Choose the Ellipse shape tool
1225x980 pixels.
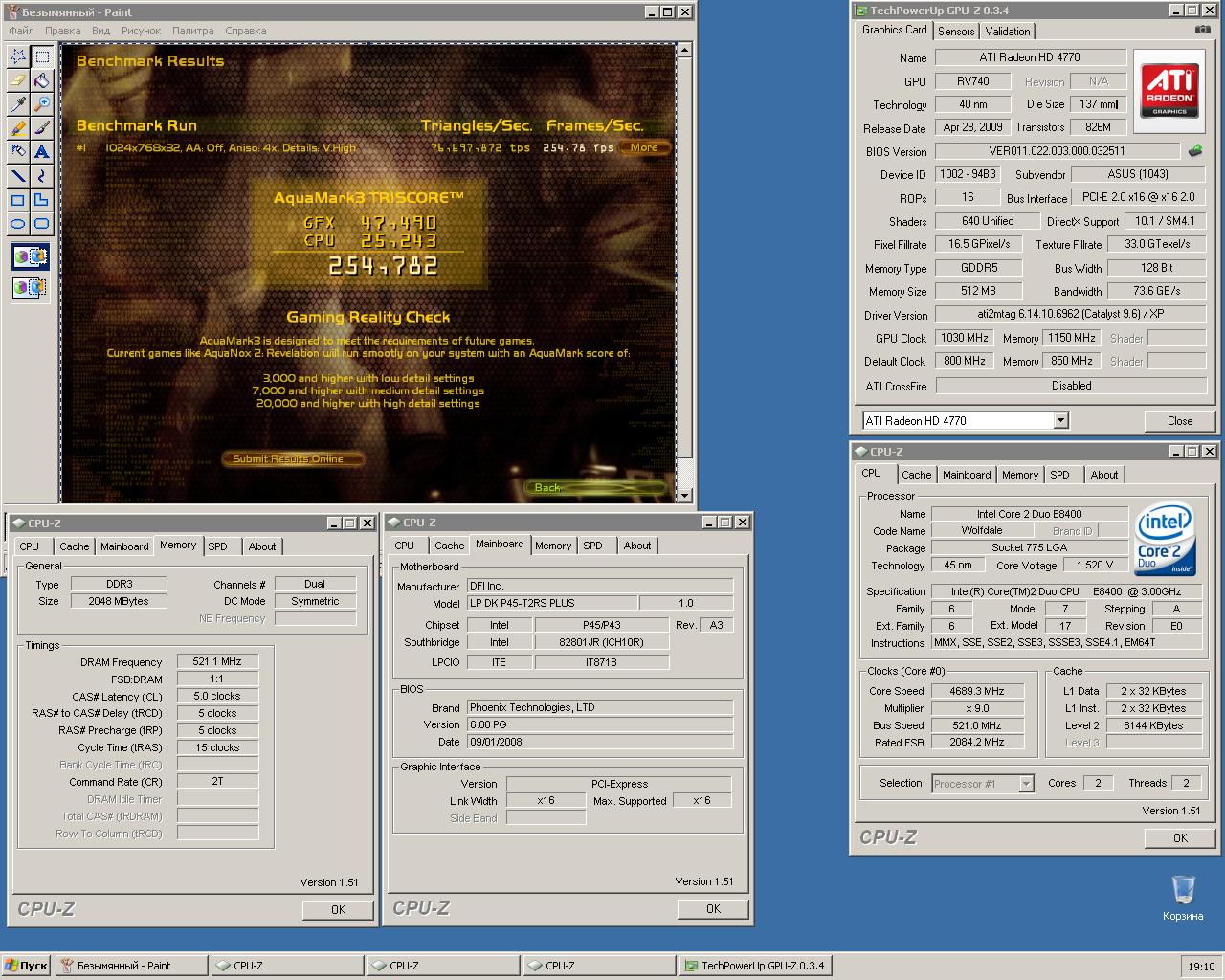(18, 224)
